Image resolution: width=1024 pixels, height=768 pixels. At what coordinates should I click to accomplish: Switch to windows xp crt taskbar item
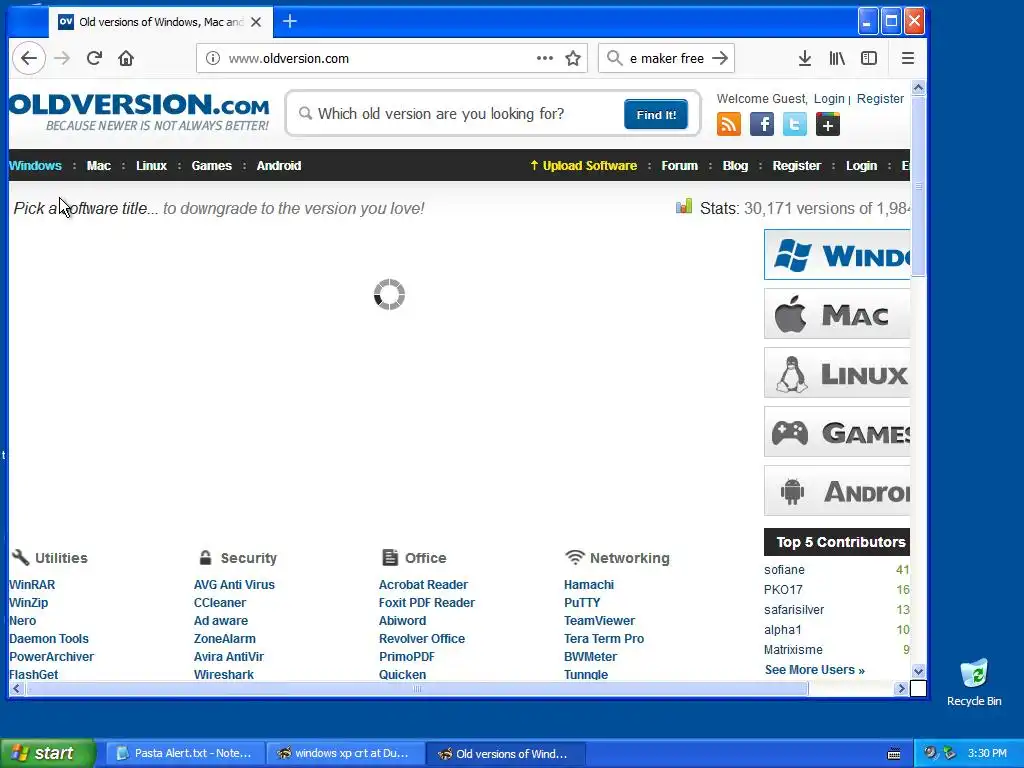click(345, 754)
